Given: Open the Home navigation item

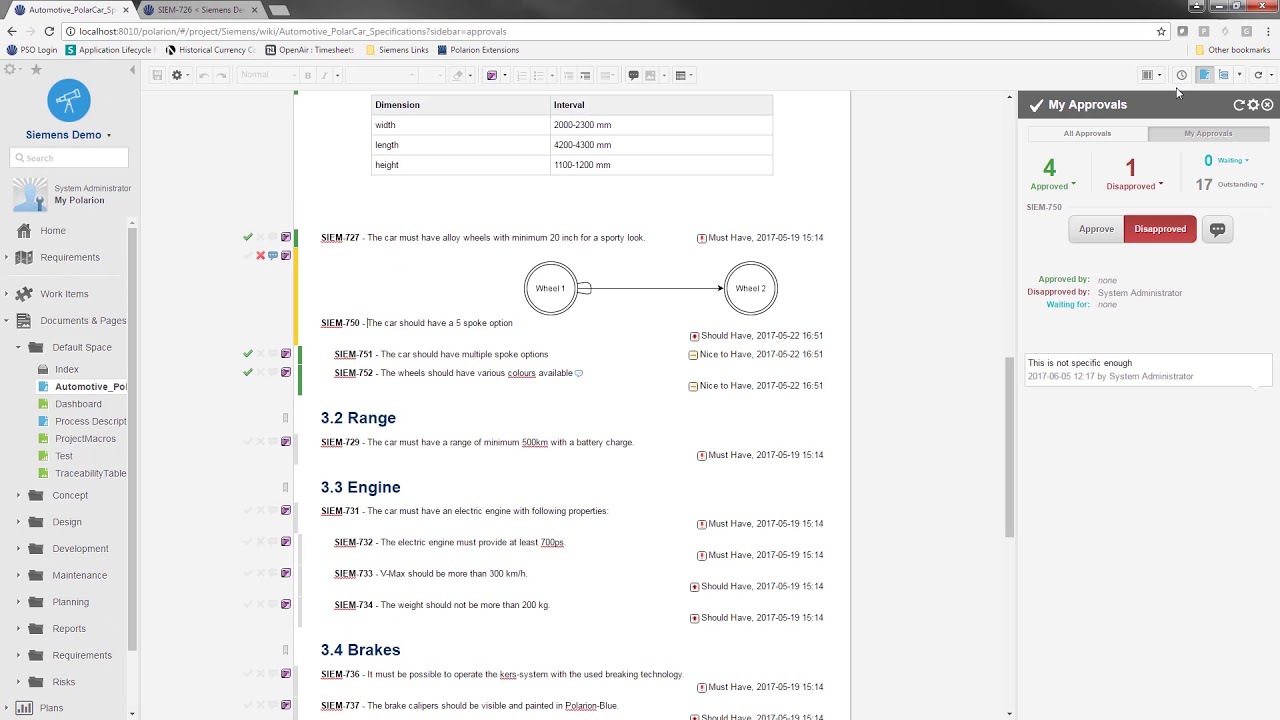Looking at the screenshot, I should [53, 231].
